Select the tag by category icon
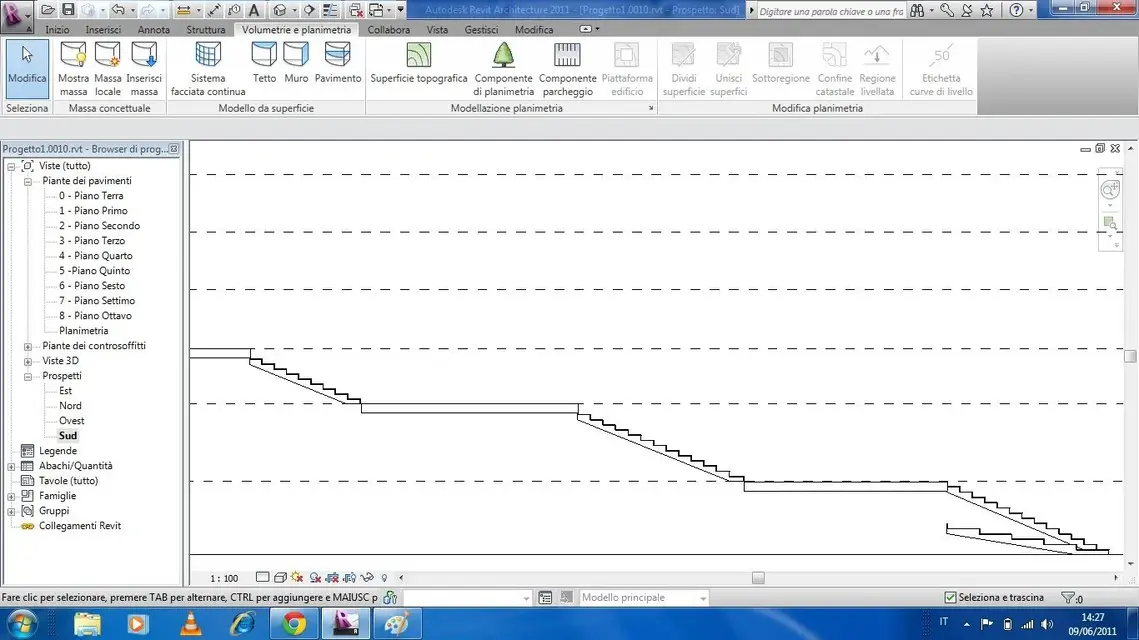The height and width of the screenshot is (640, 1139). click(234, 10)
